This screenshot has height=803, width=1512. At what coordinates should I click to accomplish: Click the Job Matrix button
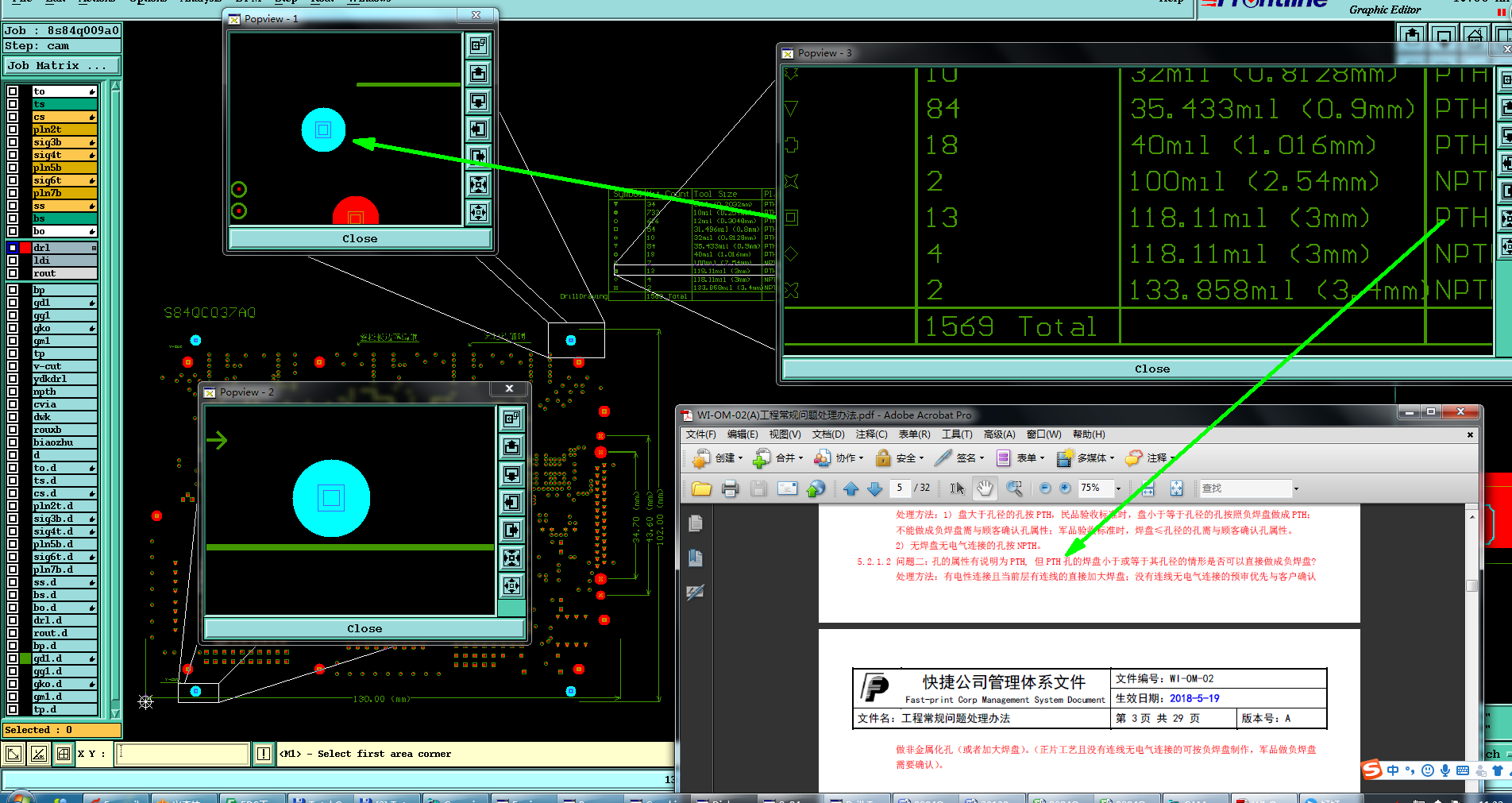click(x=61, y=66)
